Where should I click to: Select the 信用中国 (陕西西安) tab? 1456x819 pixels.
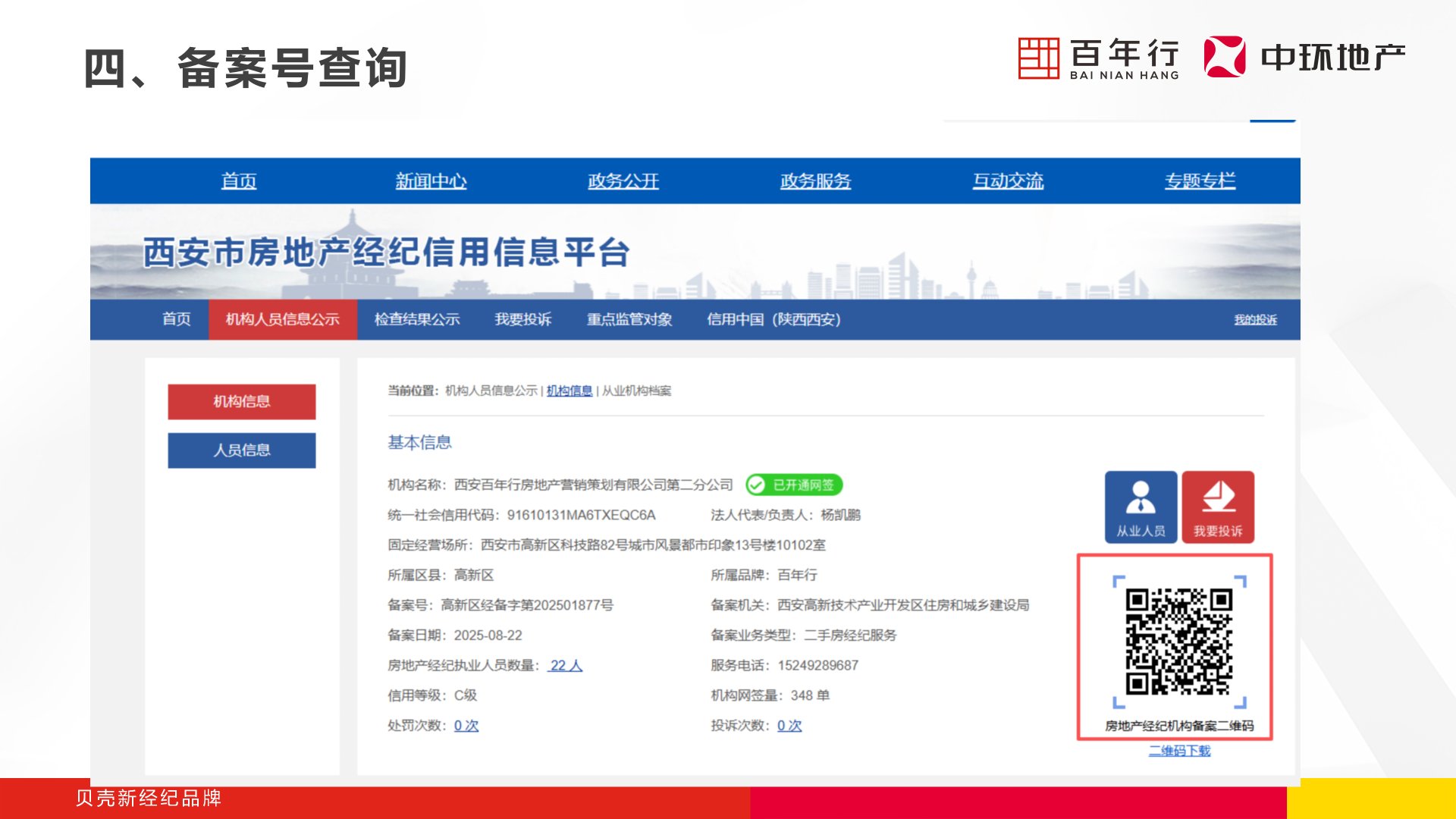coord(773,319)
